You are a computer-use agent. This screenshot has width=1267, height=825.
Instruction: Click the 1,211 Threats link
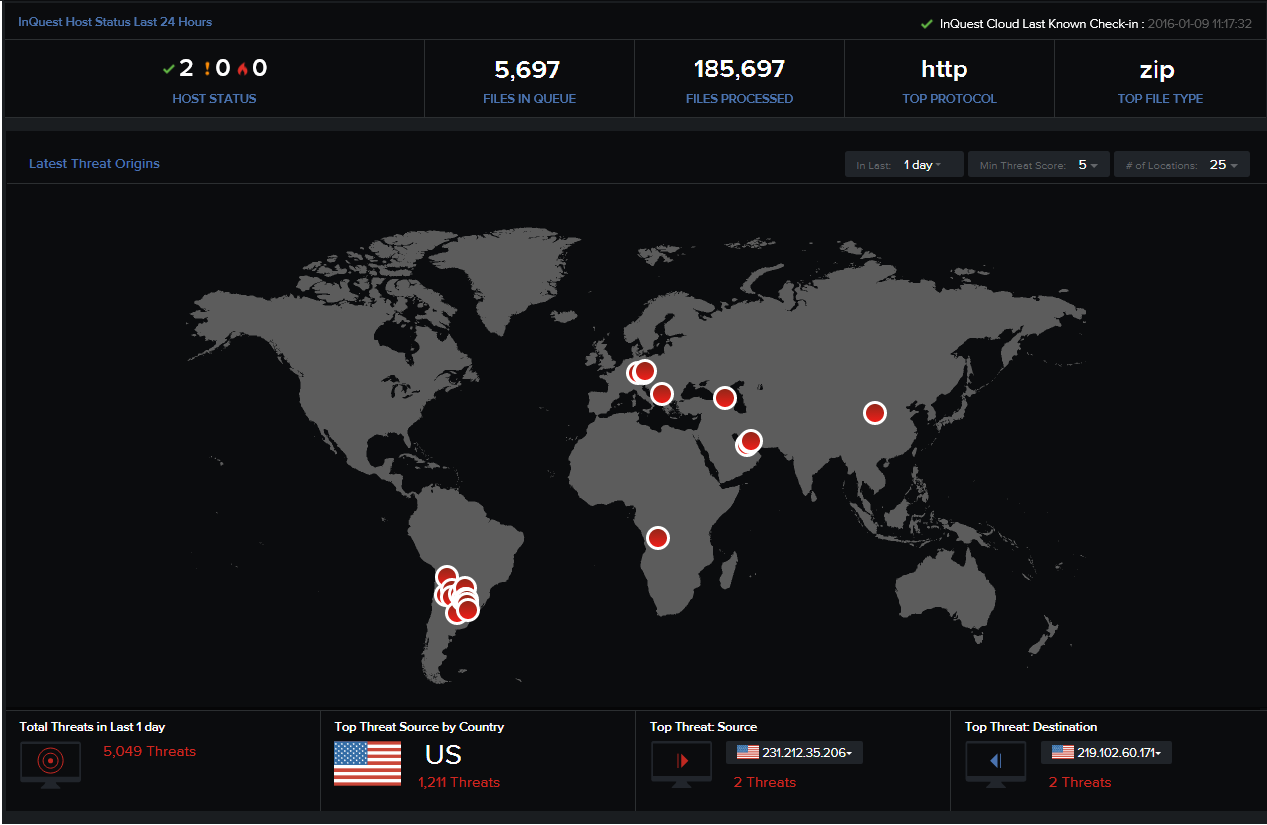[x=459, y=782]
